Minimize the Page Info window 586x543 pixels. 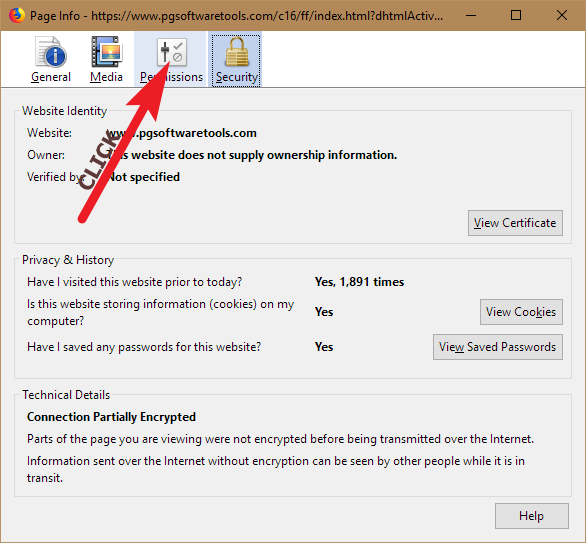(x=471, y=15)
